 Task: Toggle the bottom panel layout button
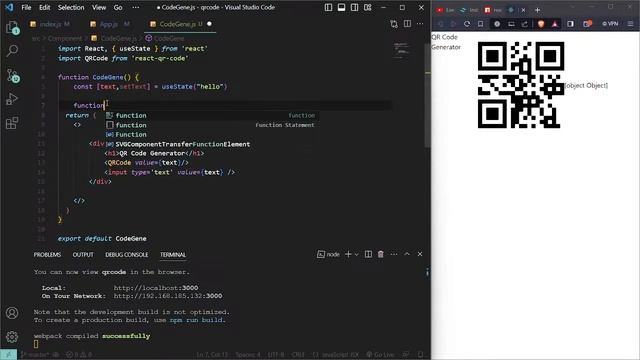[341, 7]
